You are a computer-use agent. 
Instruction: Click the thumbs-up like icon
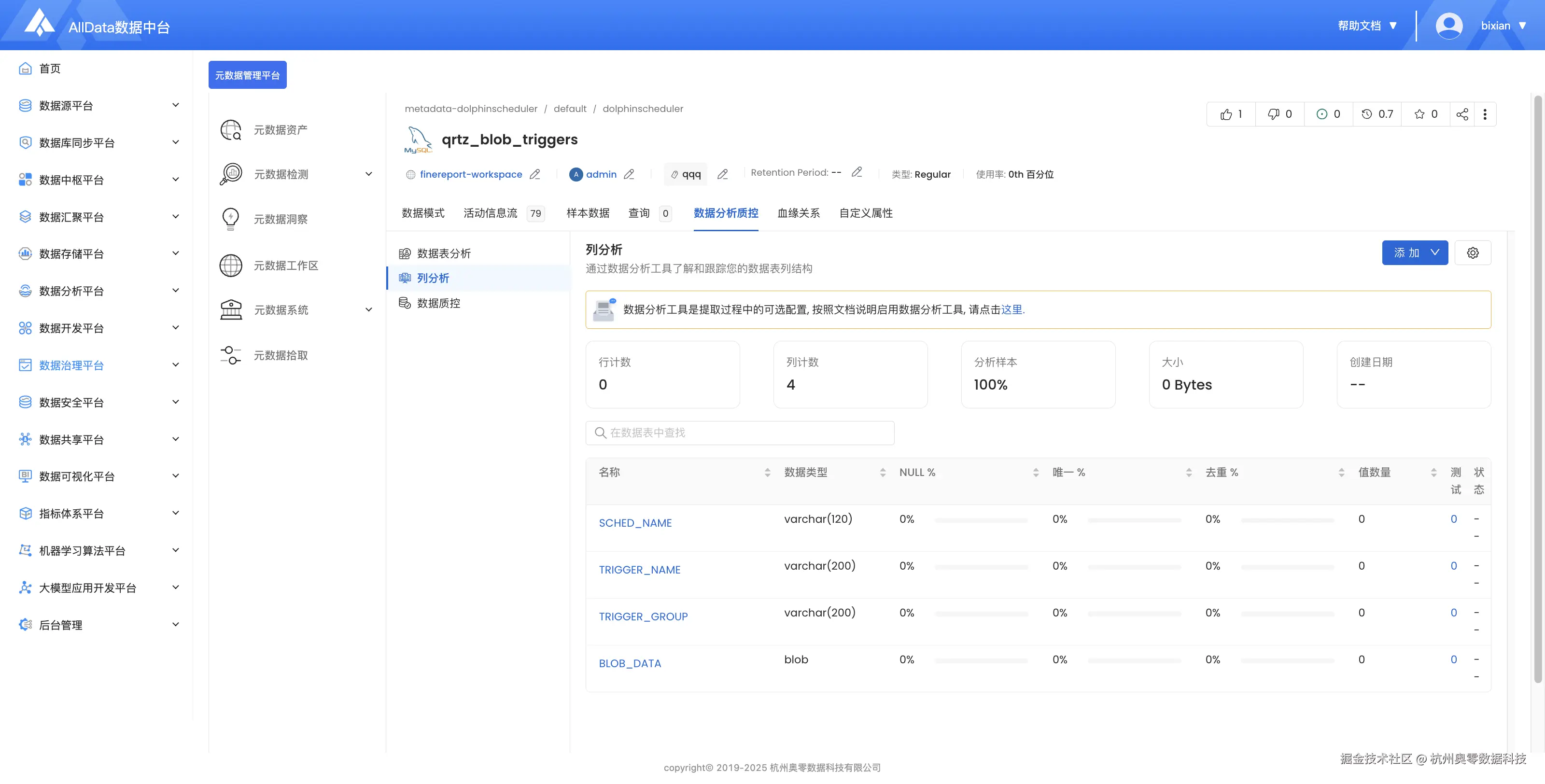click(1226, 114)
